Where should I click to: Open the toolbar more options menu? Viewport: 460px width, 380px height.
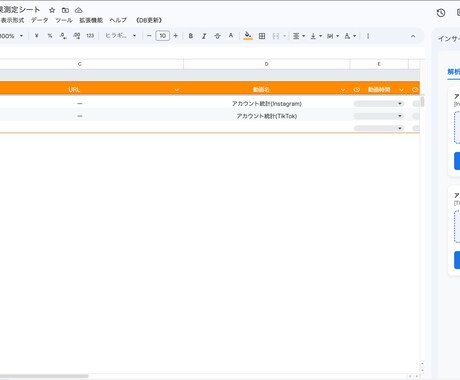[368, 36]
